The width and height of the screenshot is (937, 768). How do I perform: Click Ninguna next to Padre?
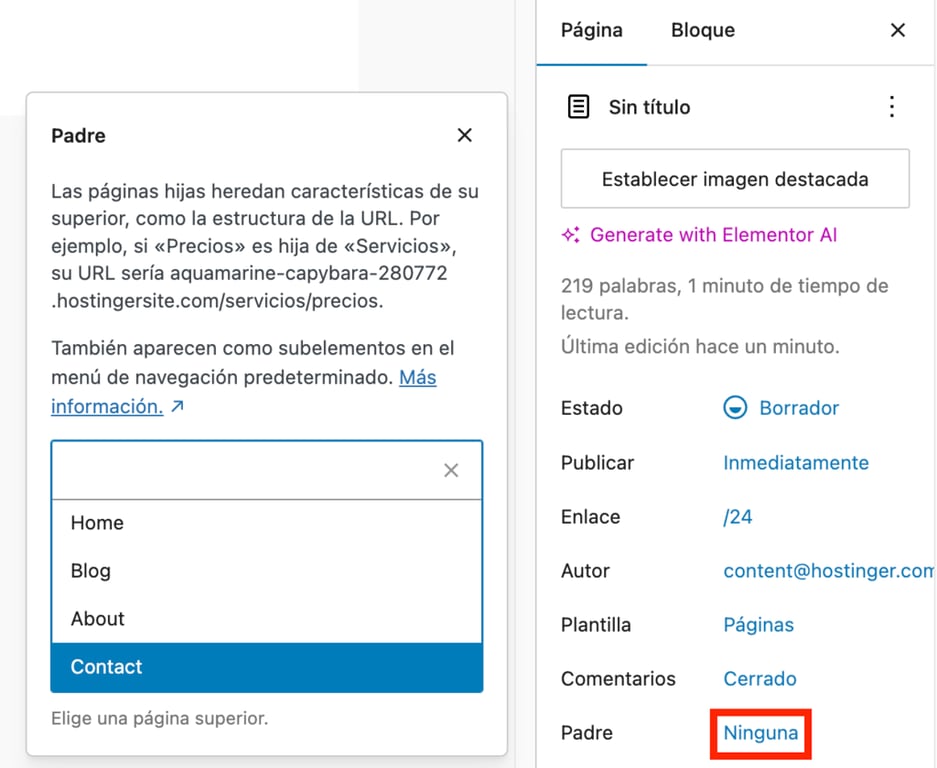(760, 732)
